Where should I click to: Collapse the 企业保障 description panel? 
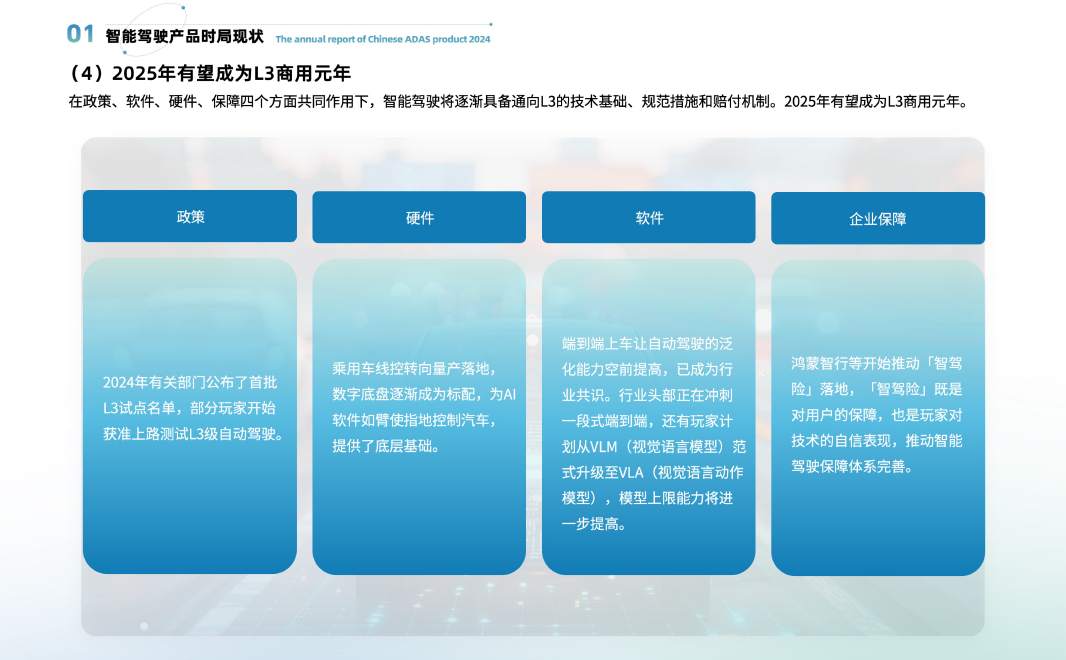point(877,415)
